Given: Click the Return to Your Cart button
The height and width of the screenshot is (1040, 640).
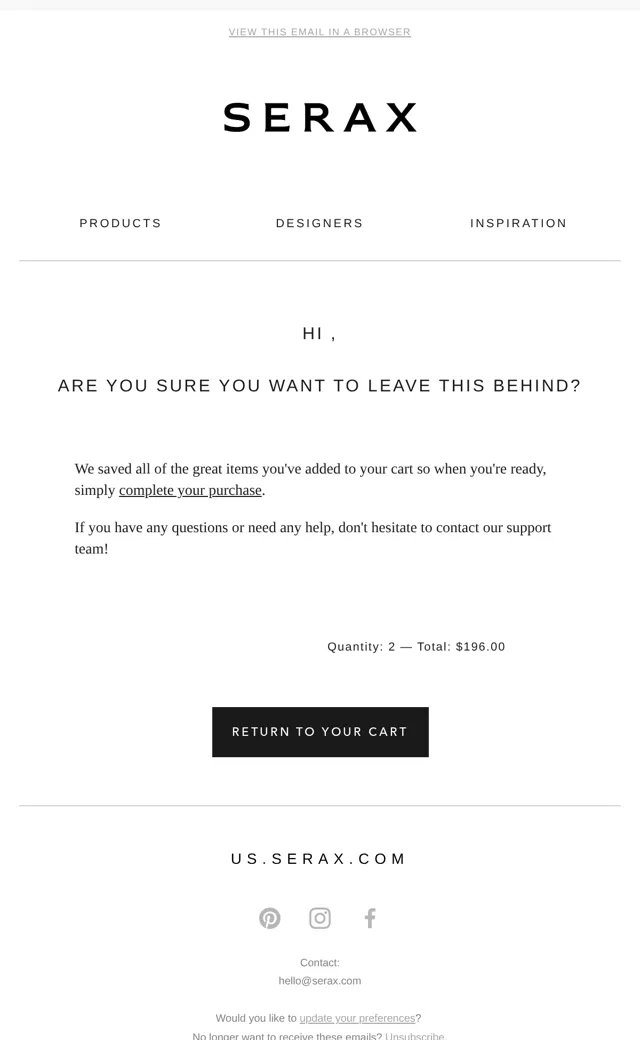Looking at the screenshot, I should [x=320, y=732].
